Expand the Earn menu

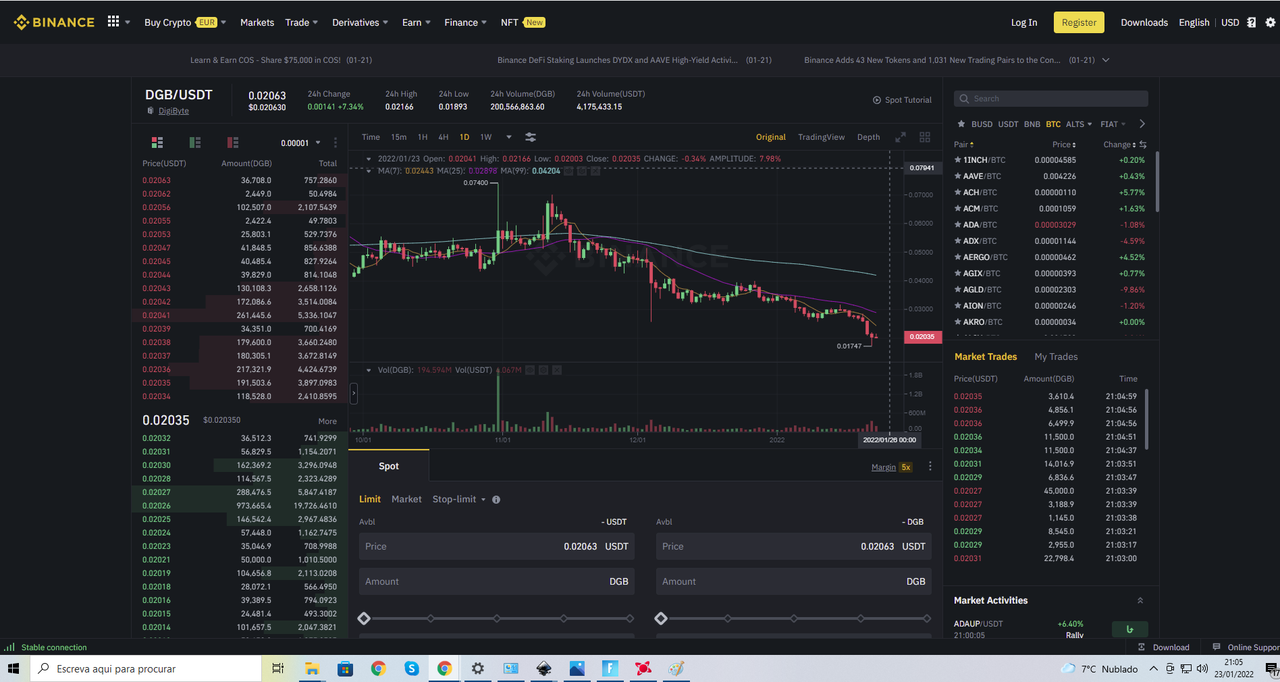click(x=416, y=22)
